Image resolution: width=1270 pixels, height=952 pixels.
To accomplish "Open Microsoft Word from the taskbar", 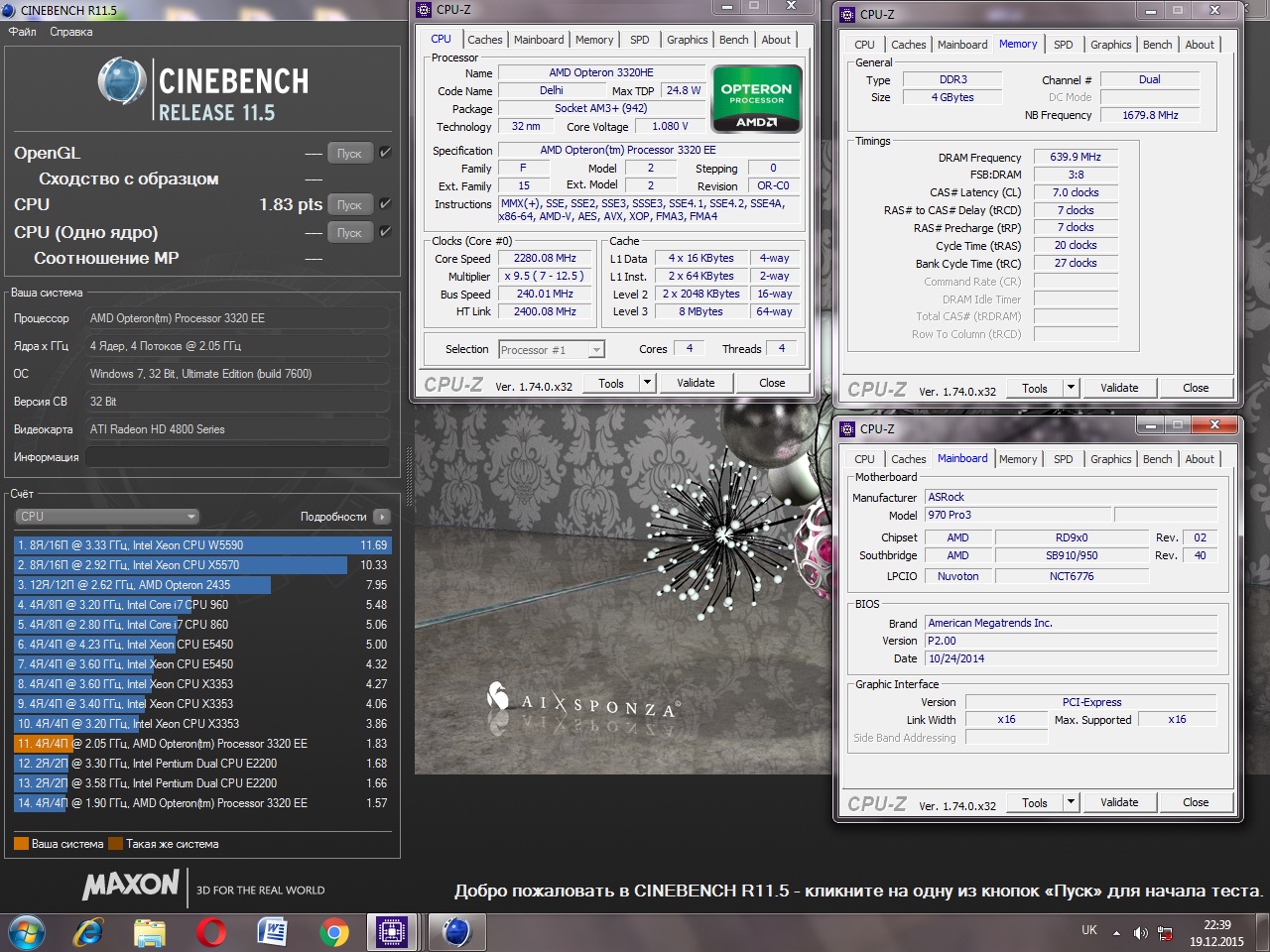I will tap(272, 932).
